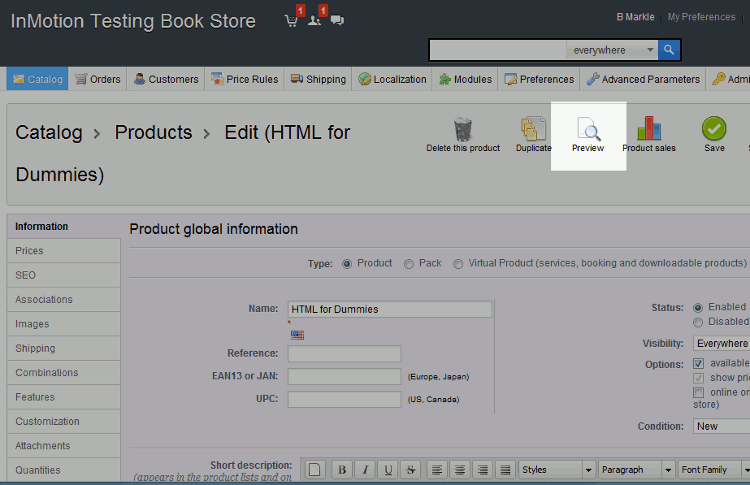Open the new customers notification icon
750x485 pixels.
coord(315,20)
